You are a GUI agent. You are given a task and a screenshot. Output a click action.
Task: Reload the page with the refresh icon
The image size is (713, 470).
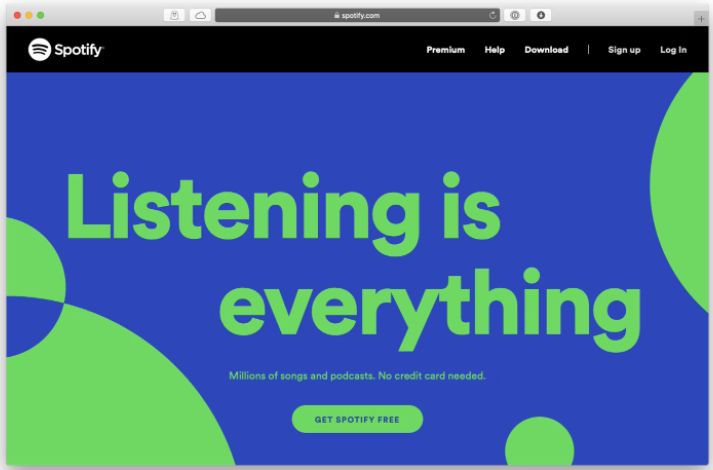[x=492, y=15]
